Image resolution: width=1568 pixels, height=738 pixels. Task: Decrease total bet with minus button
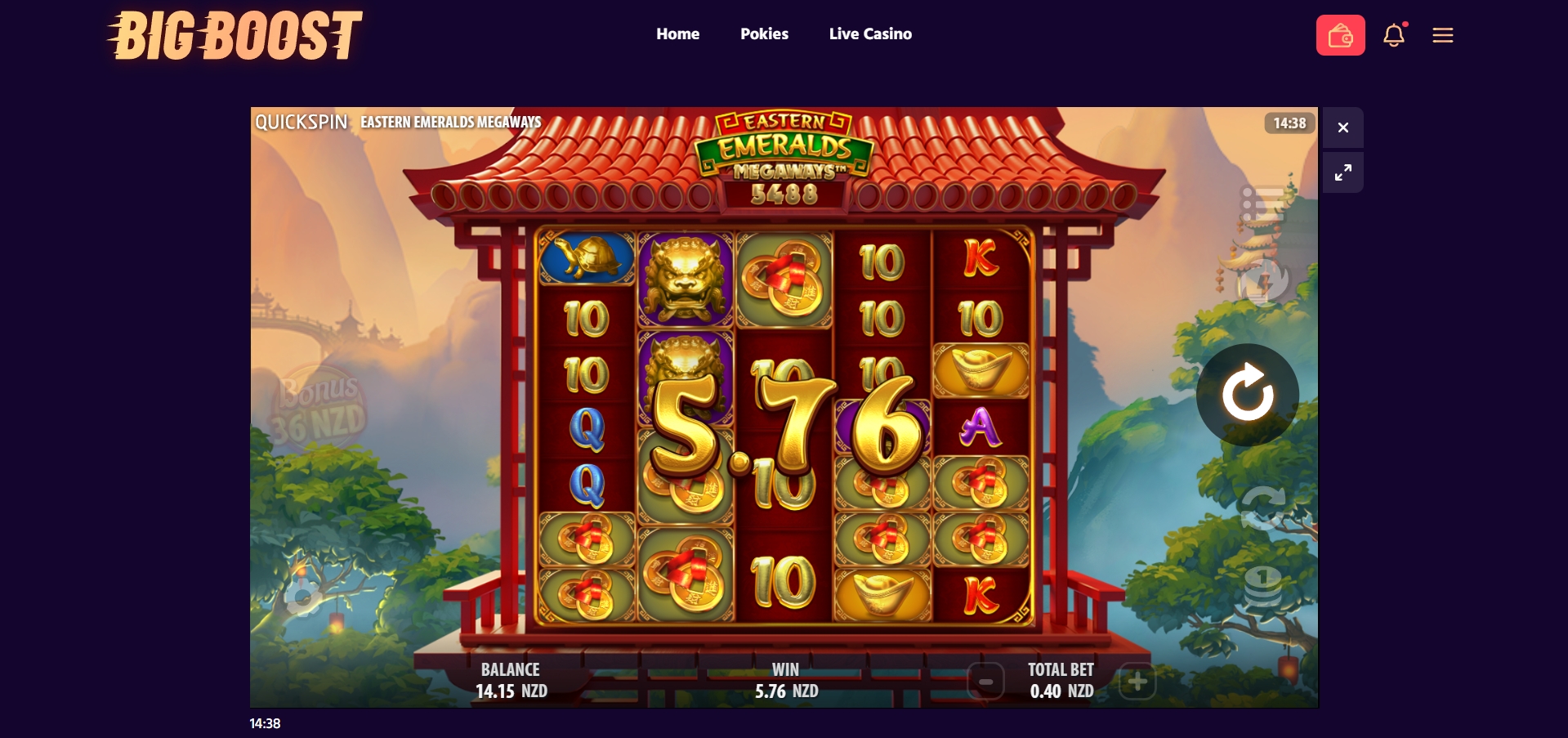[986, 682]
